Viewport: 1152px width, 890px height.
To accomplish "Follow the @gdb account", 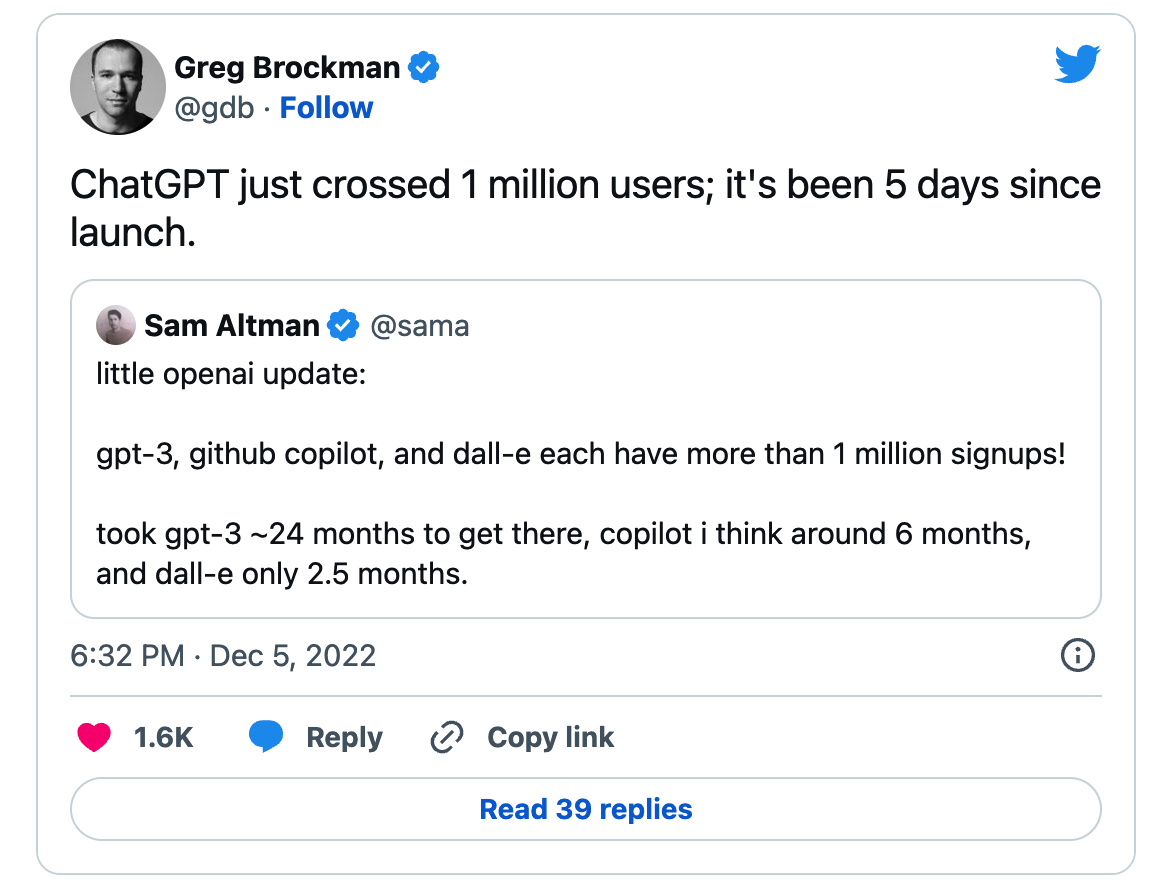I will 326,108.
